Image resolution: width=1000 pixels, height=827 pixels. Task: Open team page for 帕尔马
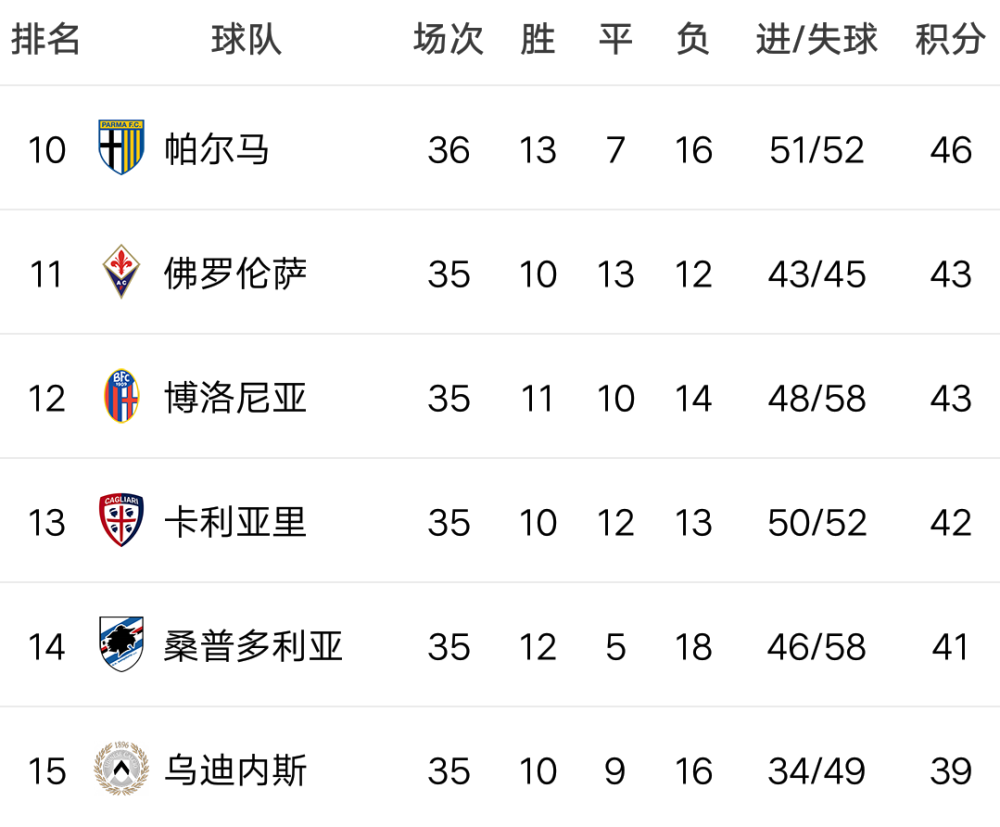tap(217, 150)
